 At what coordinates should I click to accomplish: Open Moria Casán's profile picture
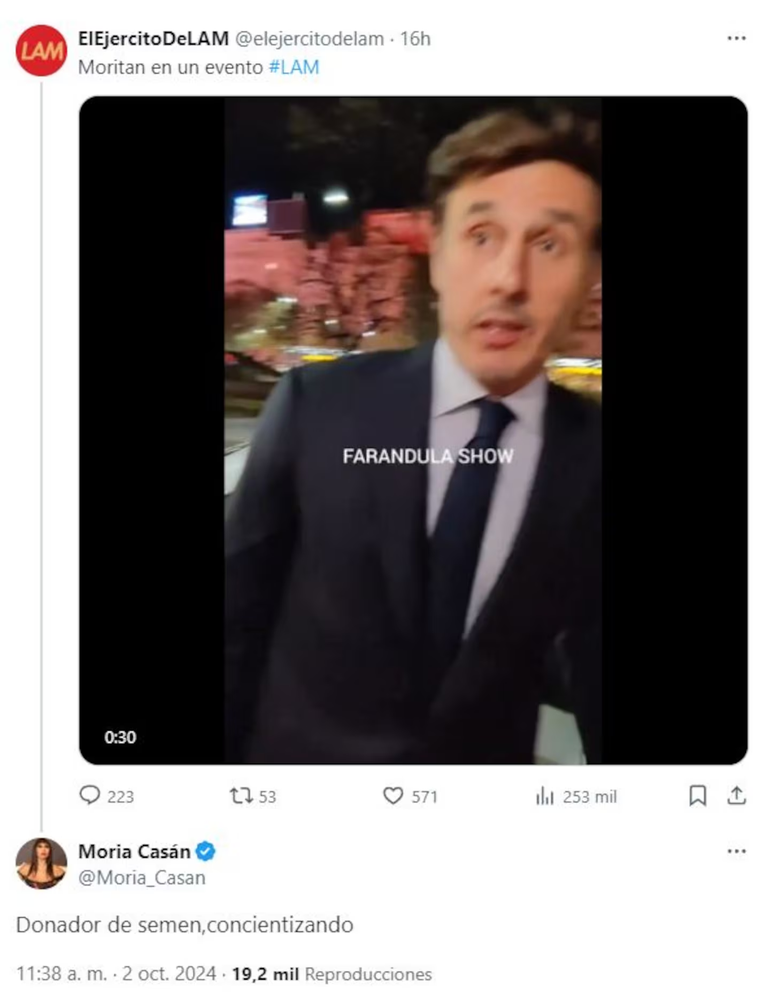pyautogui.click(x=41, y=863)
